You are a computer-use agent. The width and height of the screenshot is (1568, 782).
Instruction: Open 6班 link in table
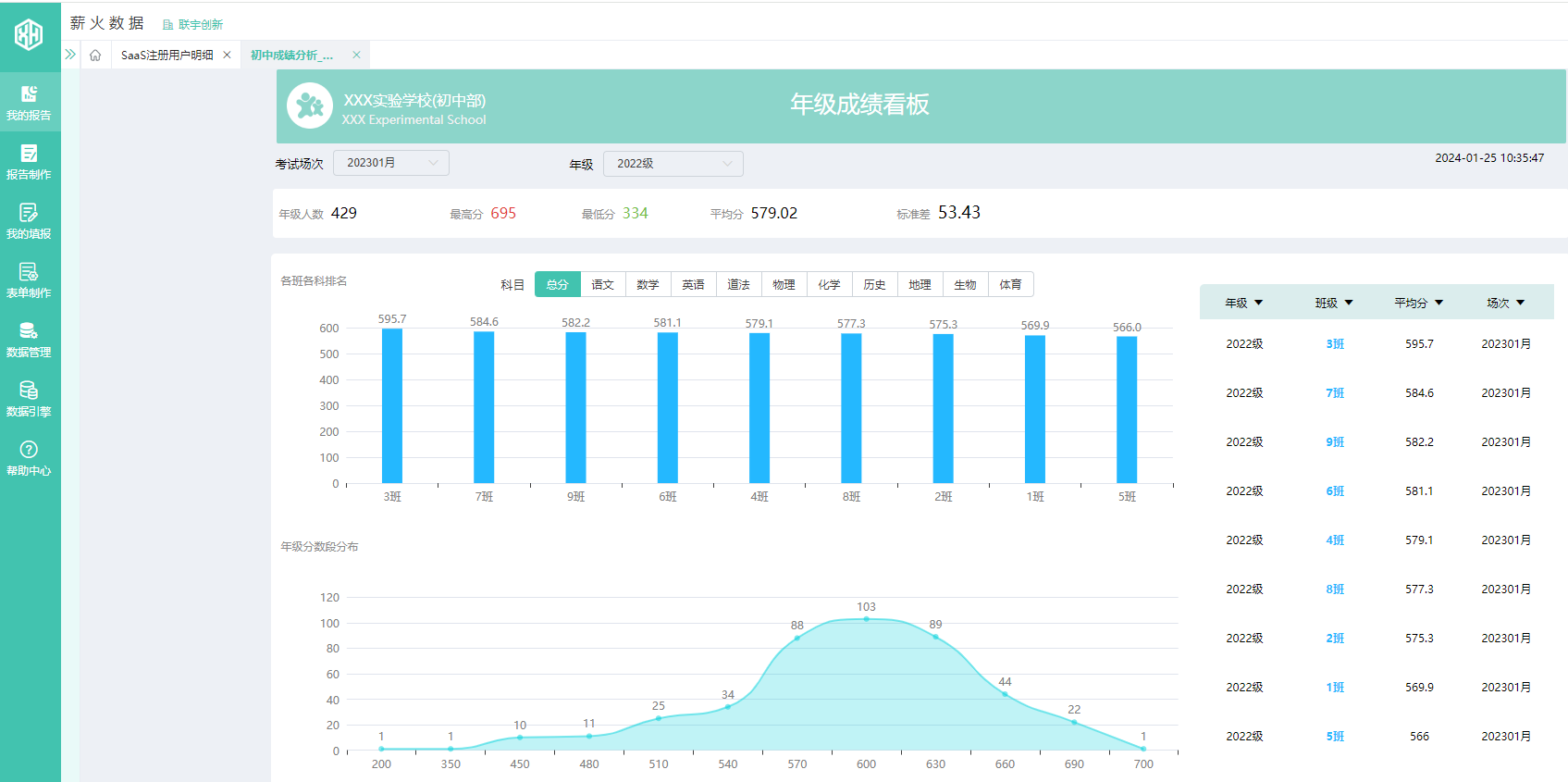tap(1335, 491)
